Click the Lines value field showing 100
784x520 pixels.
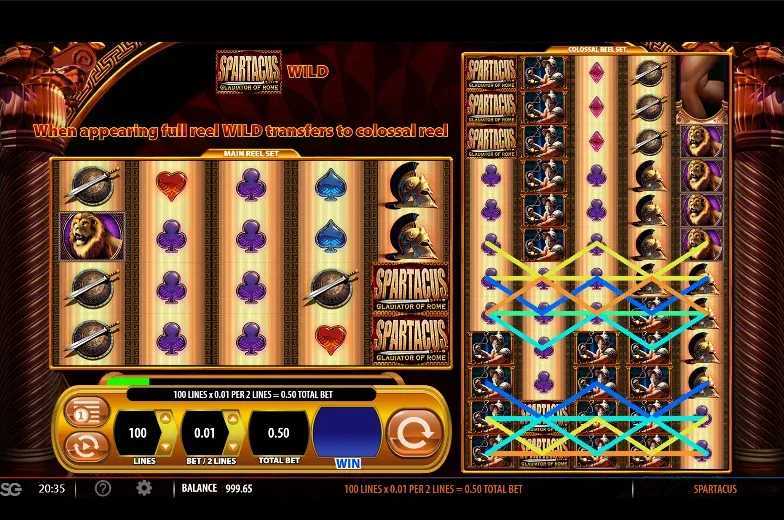point(137,433)
